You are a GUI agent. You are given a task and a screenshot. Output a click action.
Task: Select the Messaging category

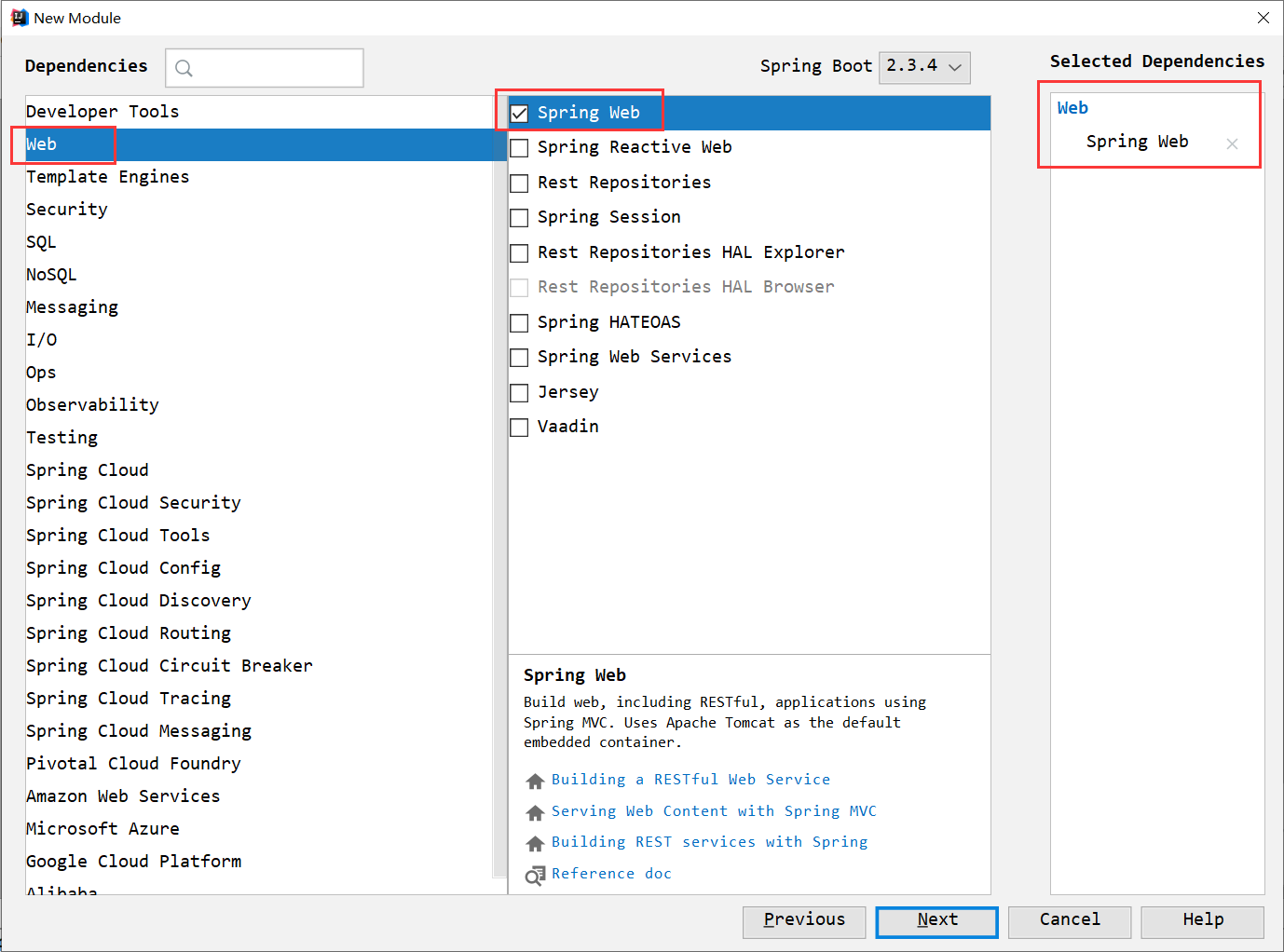click(259, 307)
